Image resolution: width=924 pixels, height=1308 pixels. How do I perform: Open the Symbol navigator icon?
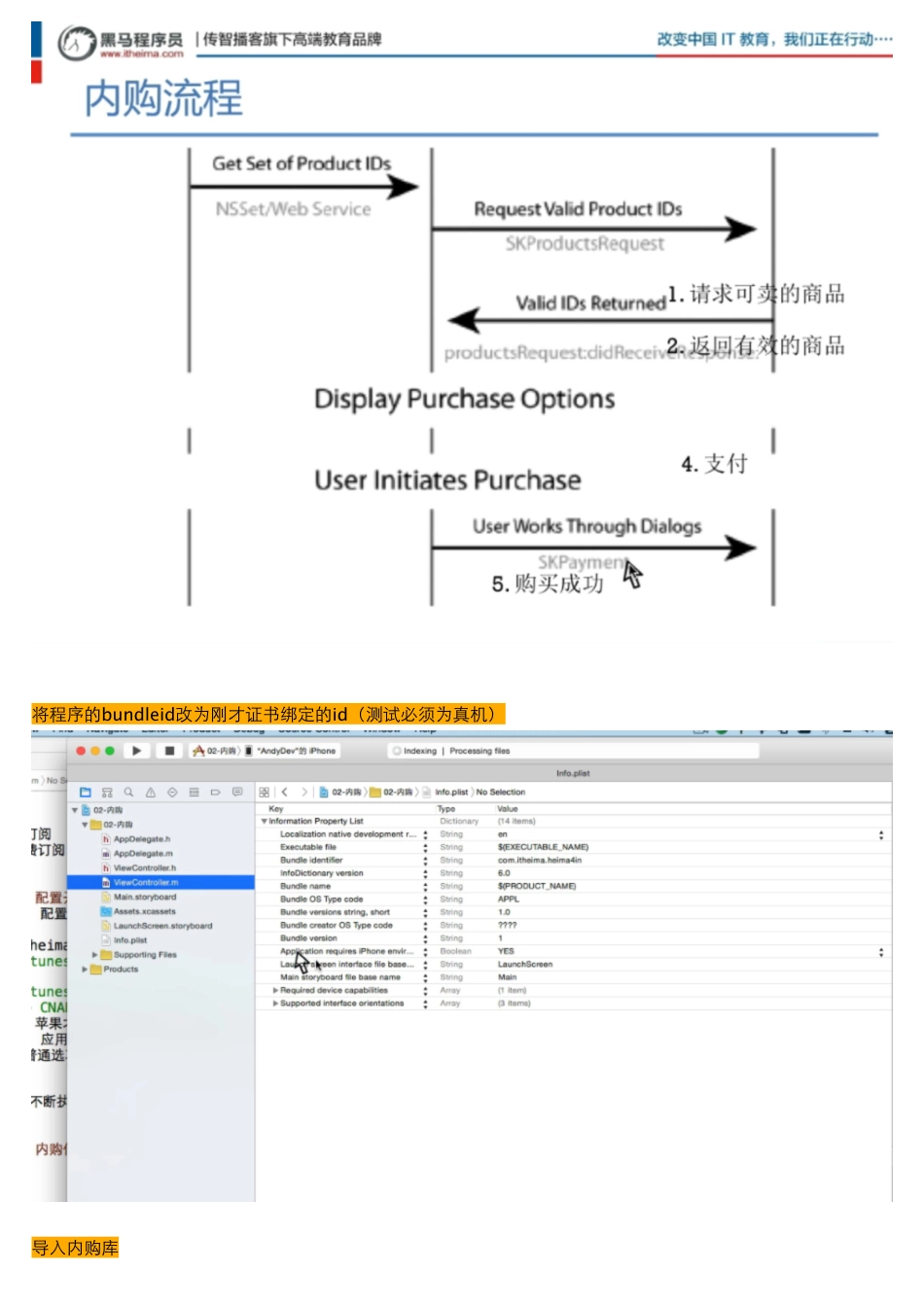coord(107,793)
